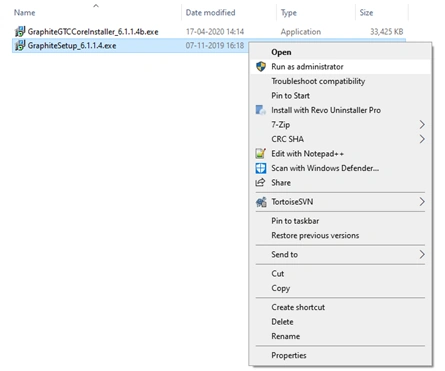This screenshot has height=371, width=445.
Task: Choose Copy from the context menu
Action: click(340, 288)
